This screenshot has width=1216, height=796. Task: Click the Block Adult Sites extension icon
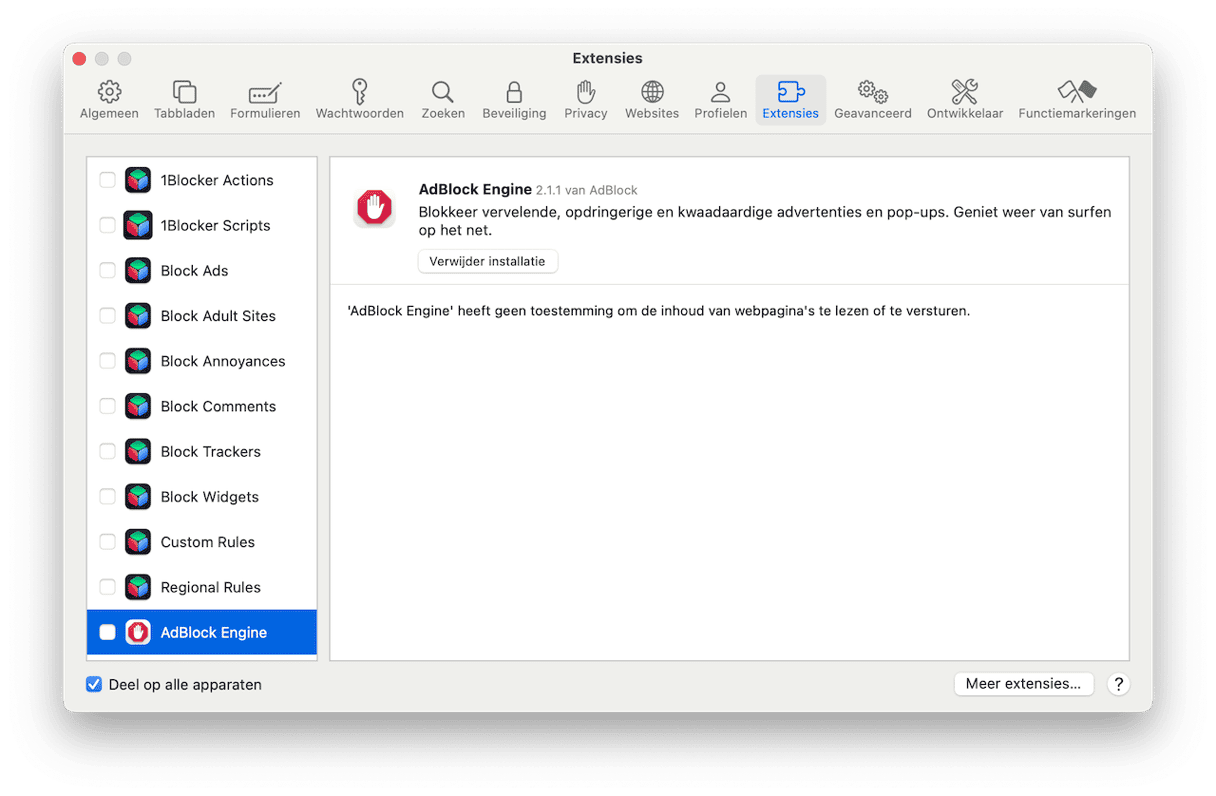pyautogui.click(x=138, y=316)
